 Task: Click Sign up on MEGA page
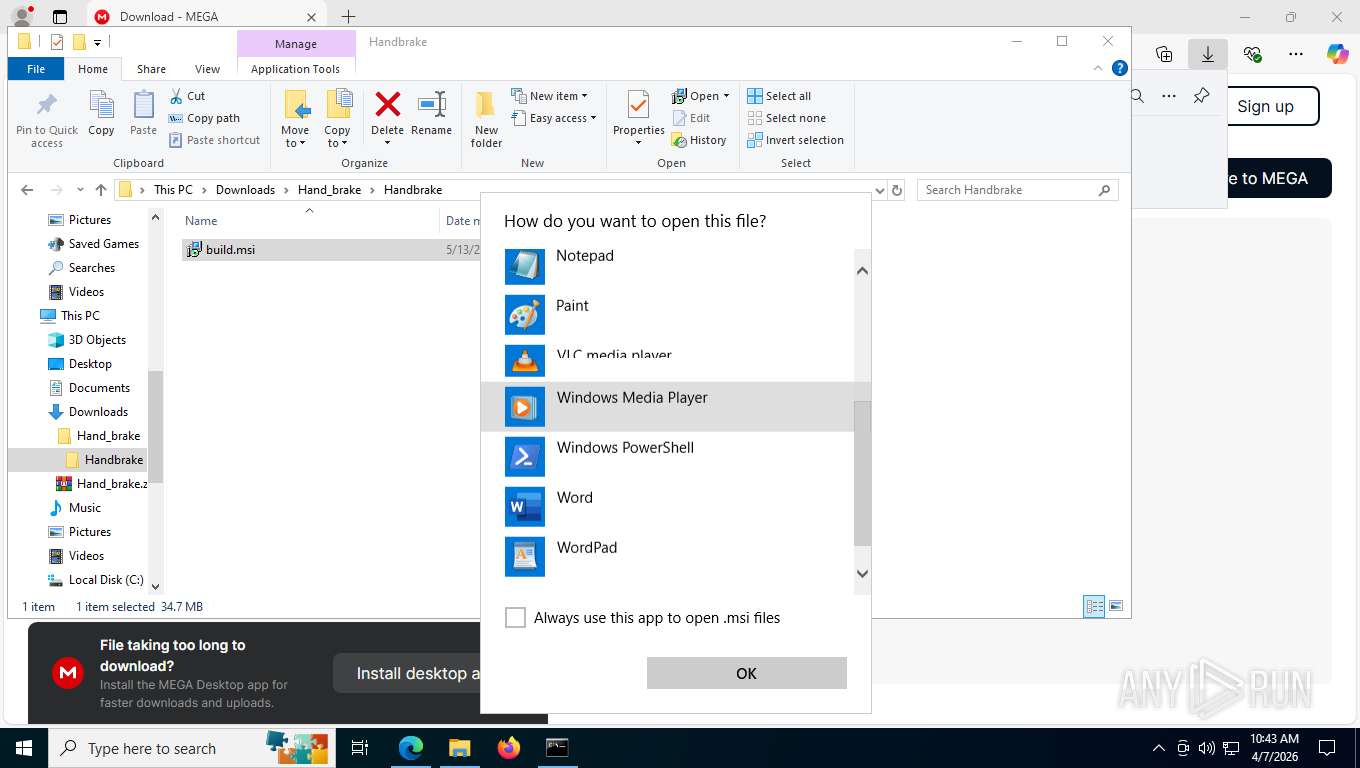[1265, 106]
